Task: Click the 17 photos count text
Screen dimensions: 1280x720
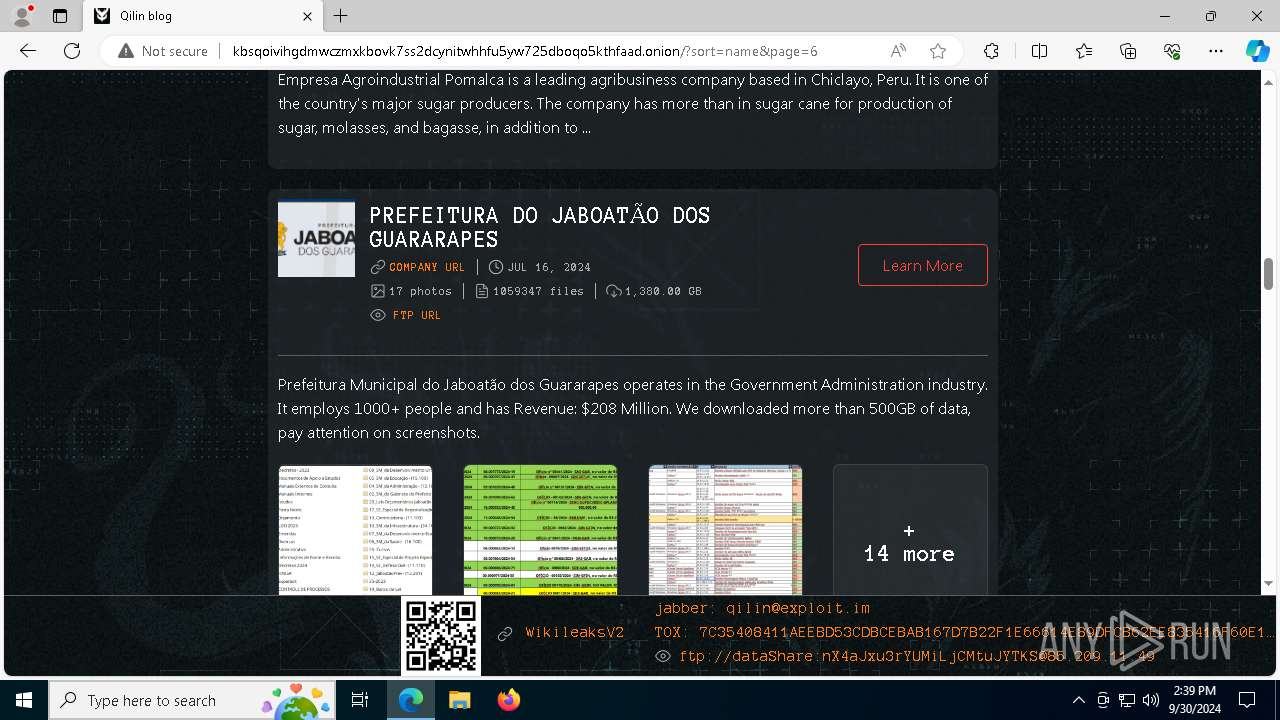Action: (420, 291)
